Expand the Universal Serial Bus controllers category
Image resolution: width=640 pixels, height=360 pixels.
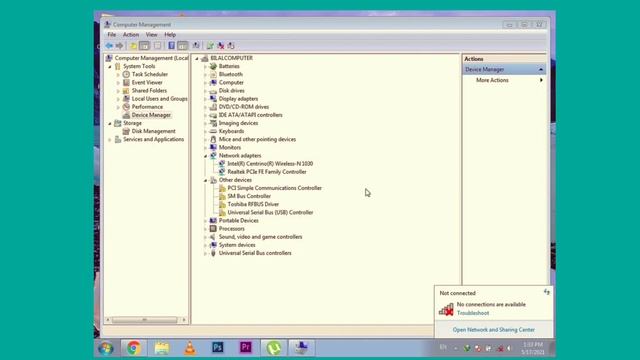(x=206, y=253)
